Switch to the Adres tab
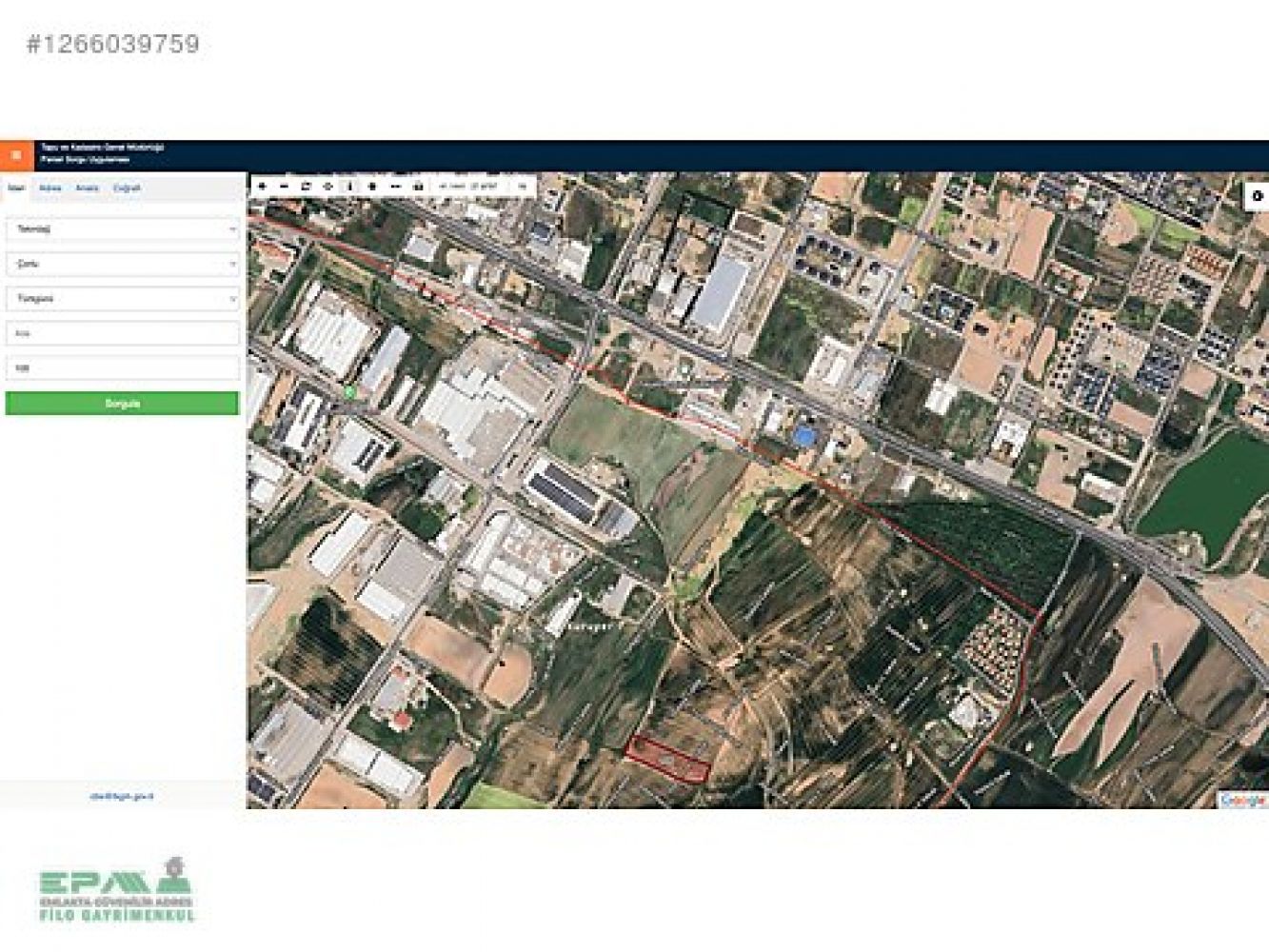This screenshot has height=952, width=1269. 50,188
